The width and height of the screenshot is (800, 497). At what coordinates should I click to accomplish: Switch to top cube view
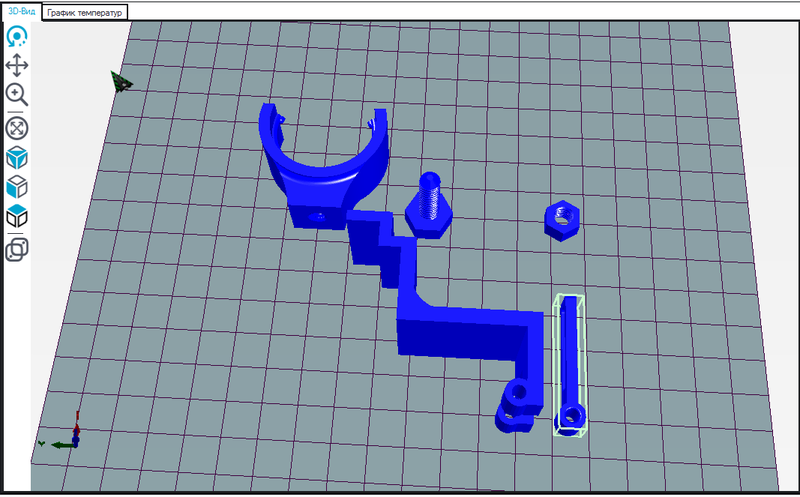point(17,216)
